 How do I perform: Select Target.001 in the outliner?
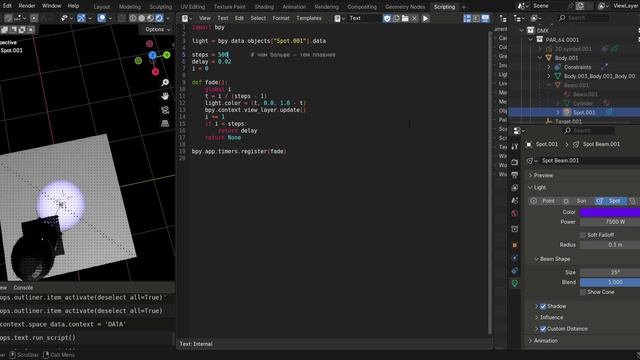(x=568, y=122)
